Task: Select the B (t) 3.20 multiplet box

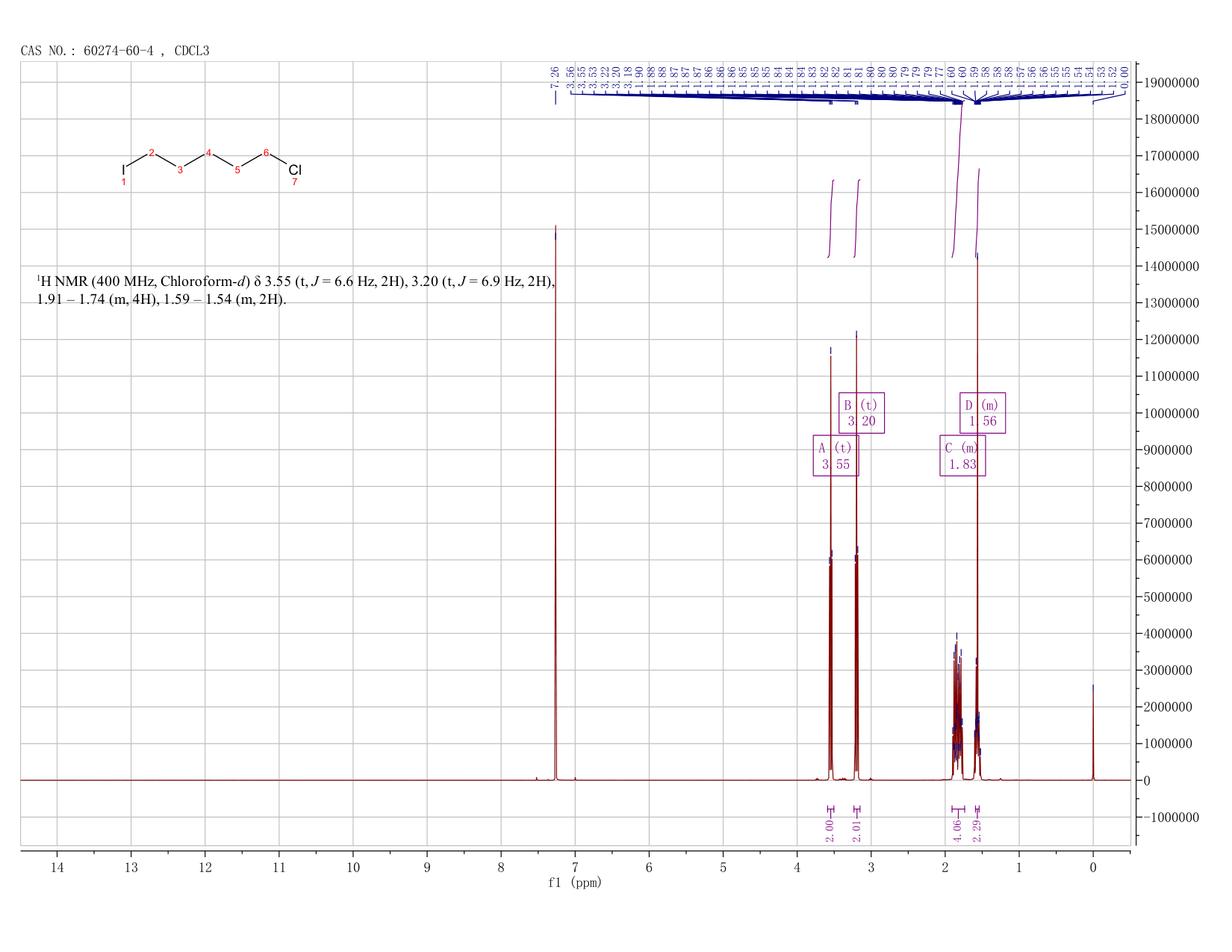Action: [861, 413]
